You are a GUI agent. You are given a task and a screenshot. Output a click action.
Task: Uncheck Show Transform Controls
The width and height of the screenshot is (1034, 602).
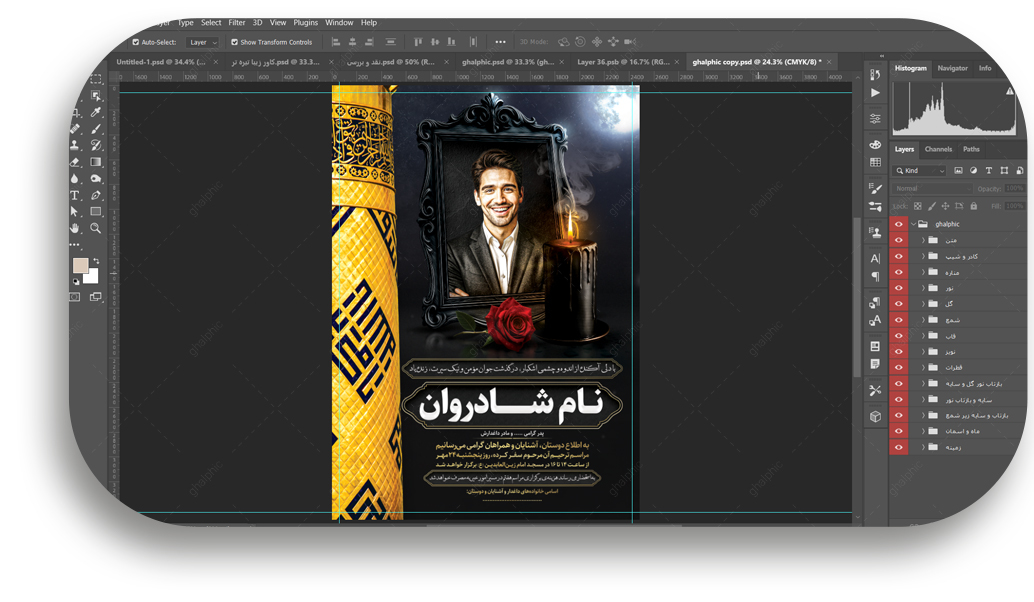coord(234,42)
